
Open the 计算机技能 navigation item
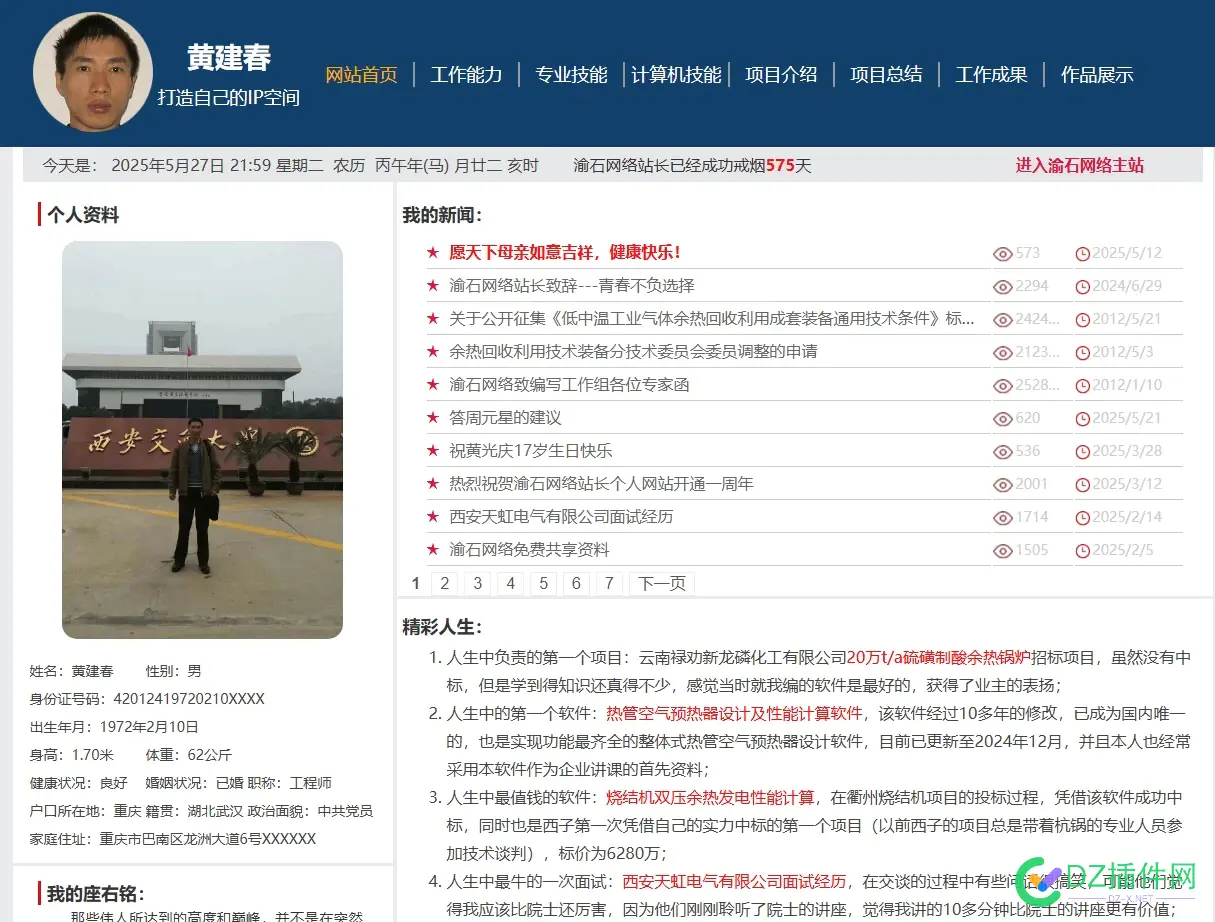coord(676,75)
